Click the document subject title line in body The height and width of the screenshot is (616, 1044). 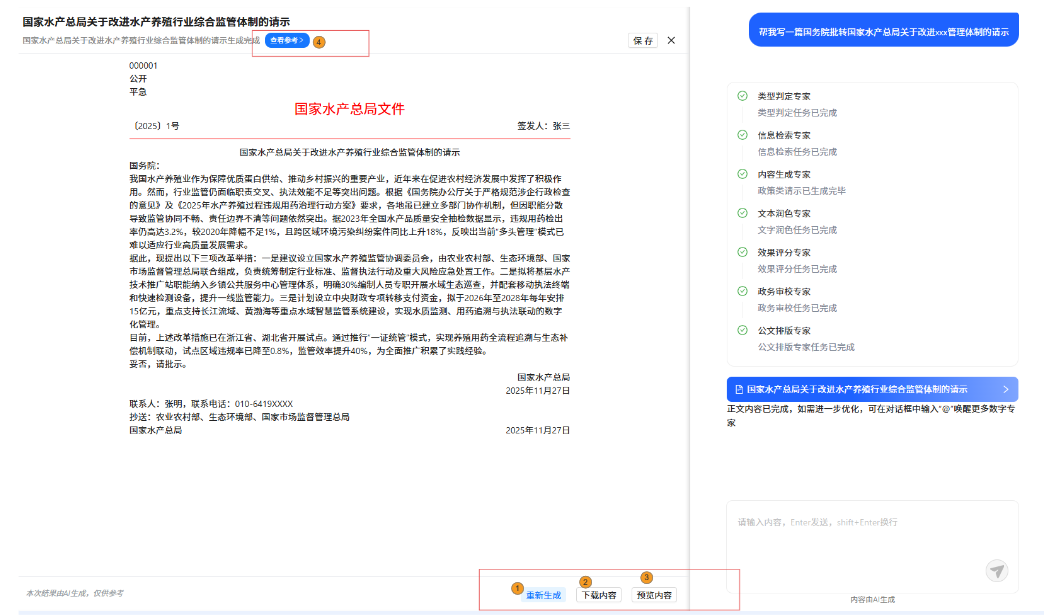point(349,152)
